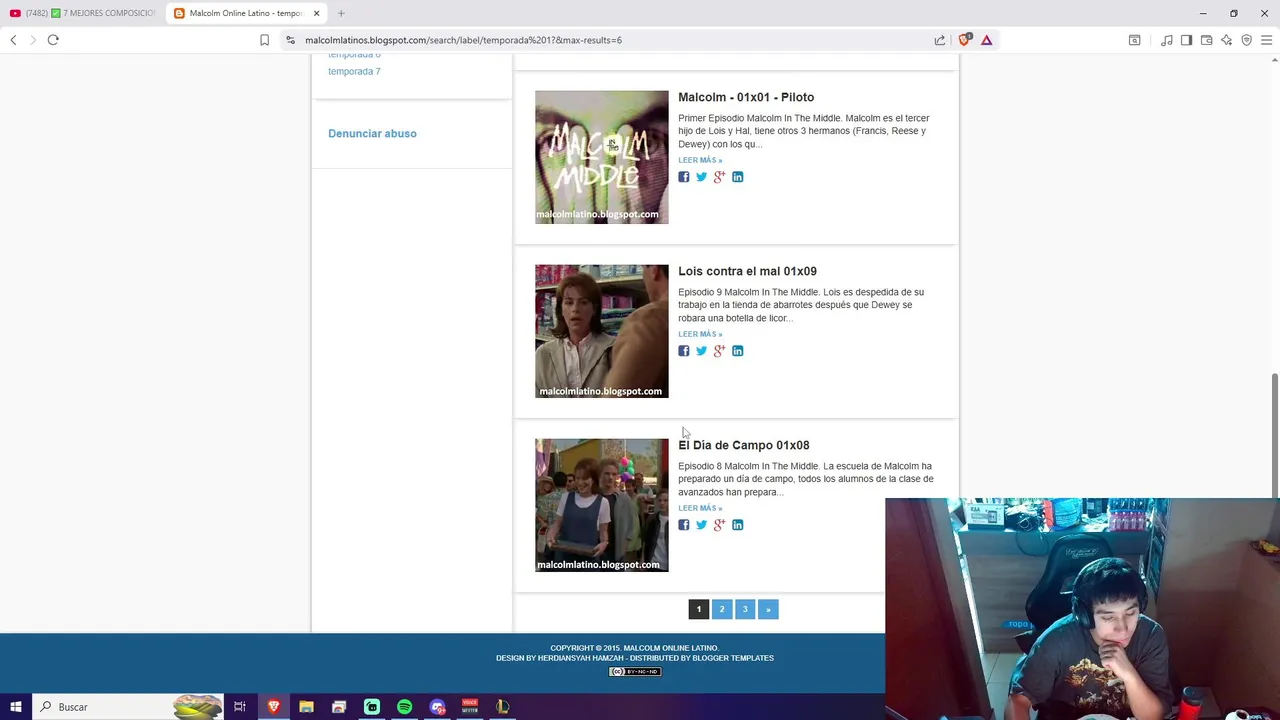
Task: Open a new browser tab
Action: (x=341, y=13)
